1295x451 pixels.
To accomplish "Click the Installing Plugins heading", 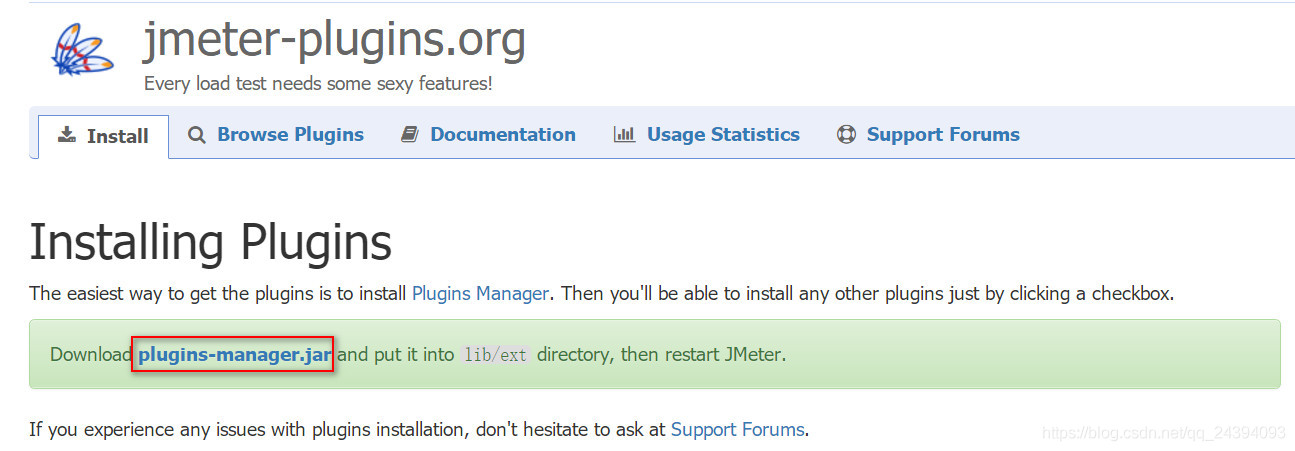I will click(x=210, y=243).
